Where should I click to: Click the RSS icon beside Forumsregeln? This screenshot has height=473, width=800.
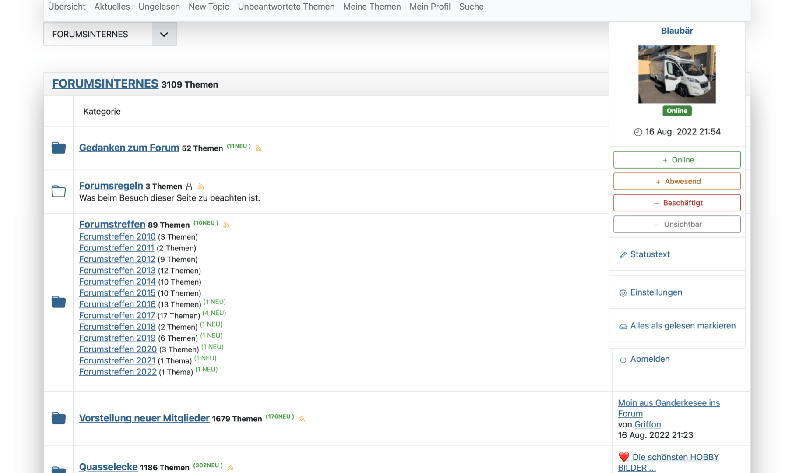point(200,186)
